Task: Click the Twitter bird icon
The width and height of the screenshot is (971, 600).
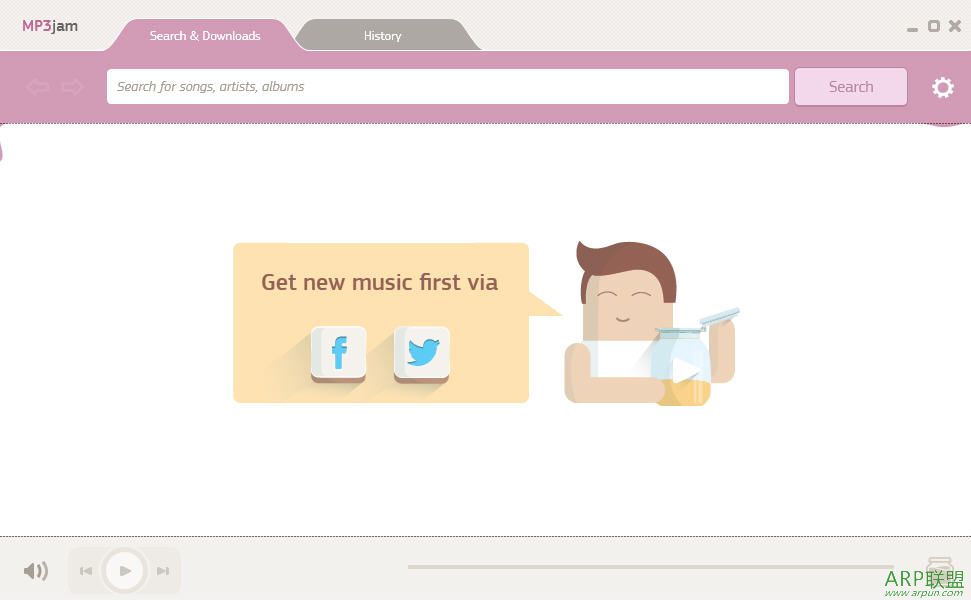Action: click(422, 354)
